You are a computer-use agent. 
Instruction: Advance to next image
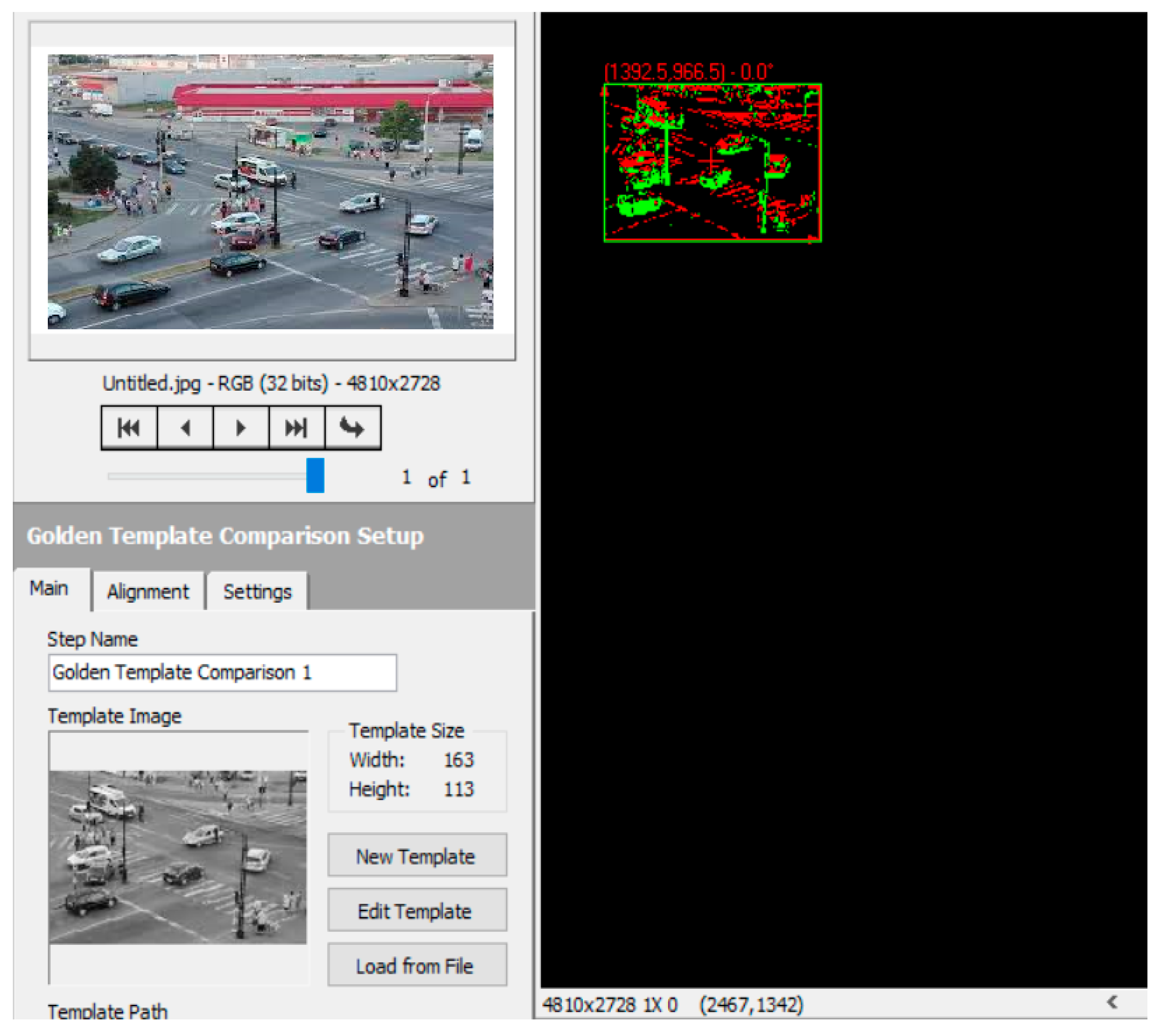tap(241, 428)
